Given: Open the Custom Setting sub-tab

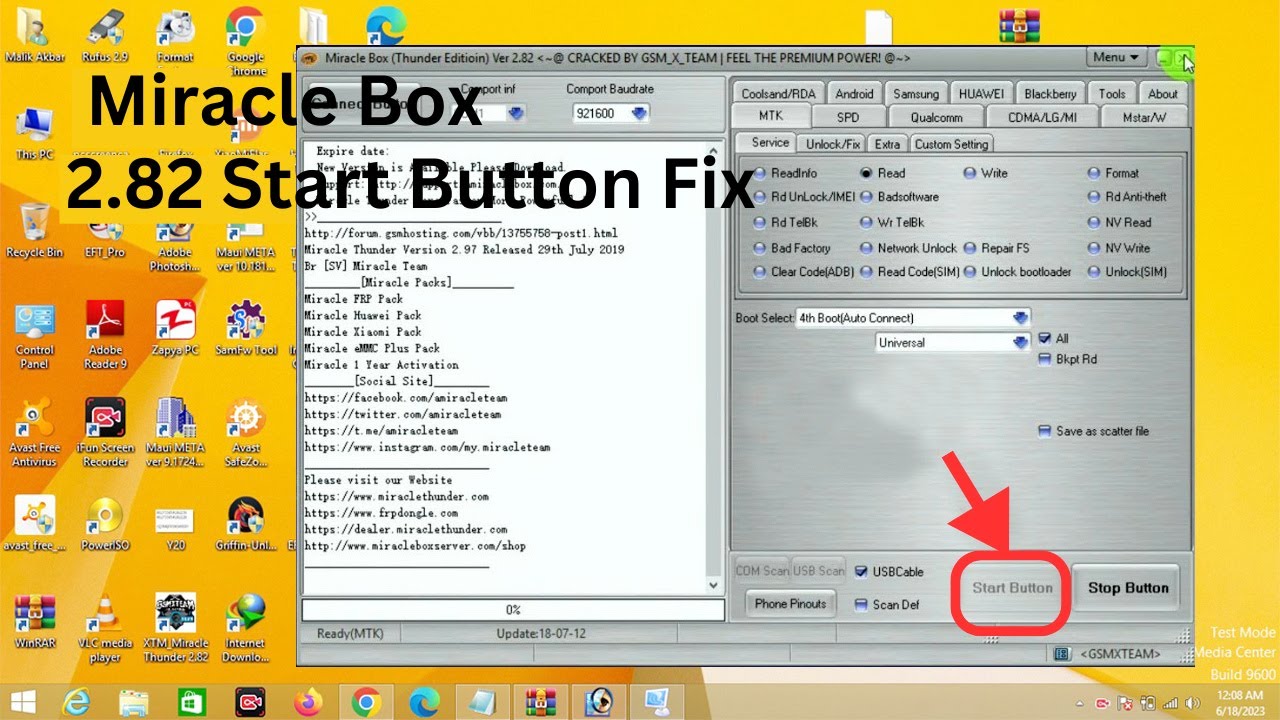Looking at the screenshot, I should pos(951,144).
